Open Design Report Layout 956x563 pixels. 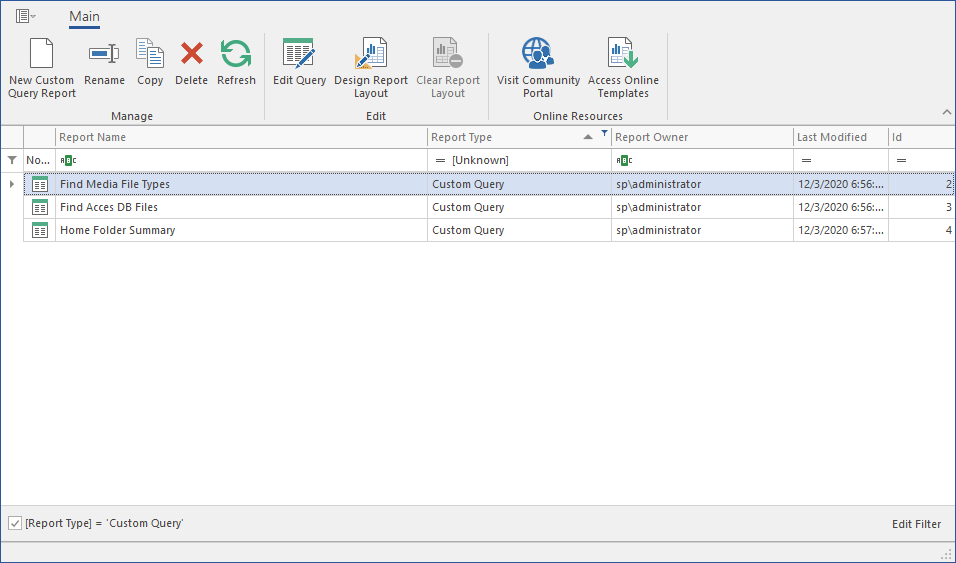tap(371, 54)
